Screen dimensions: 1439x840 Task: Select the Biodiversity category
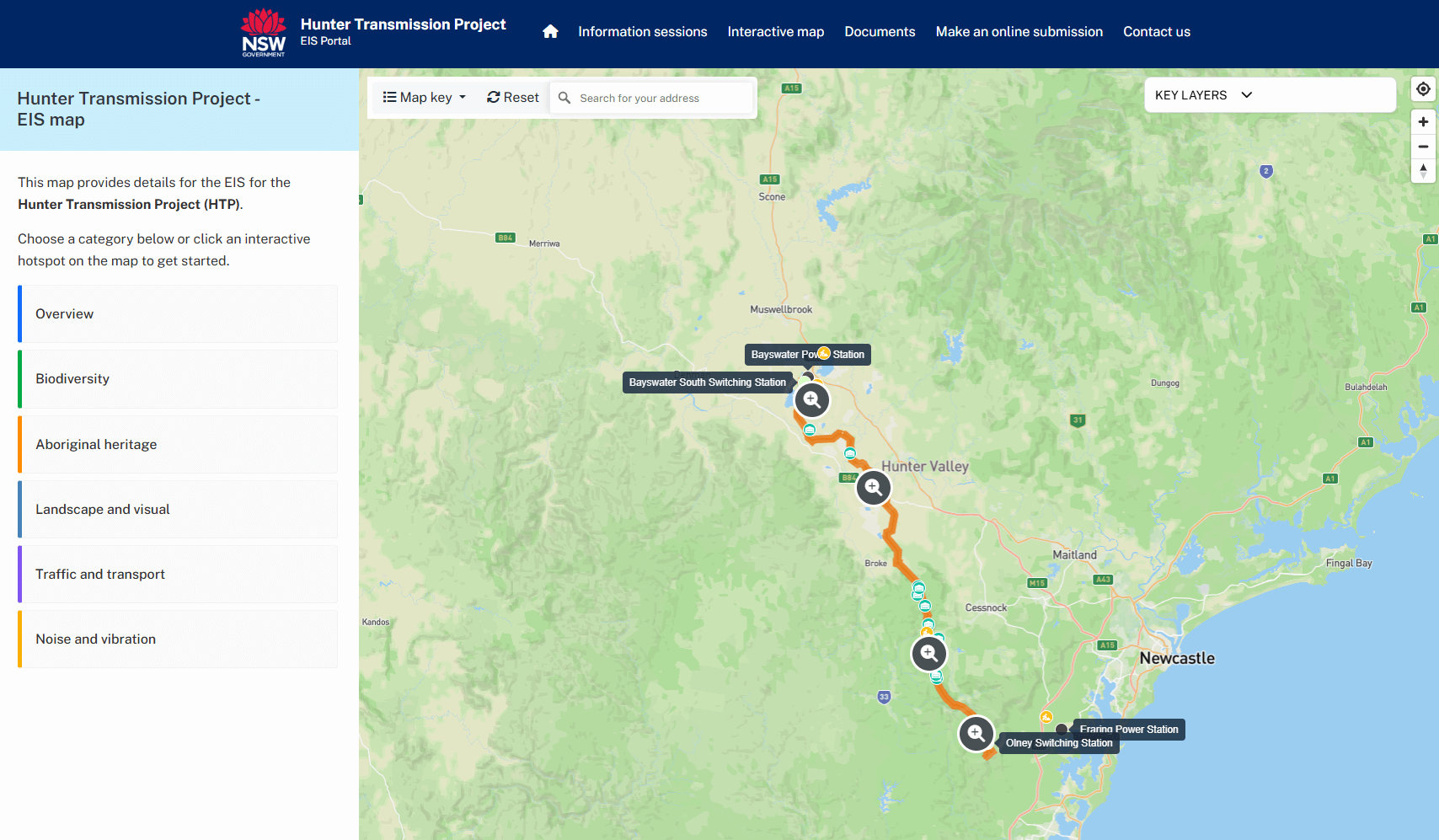179,379
